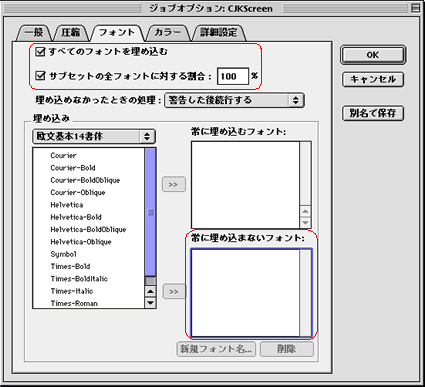The width and height of the screenshot is (425, 387).
Task: Toggle サブセットの全フォント checkbox
Action: (x=40, y=76)
